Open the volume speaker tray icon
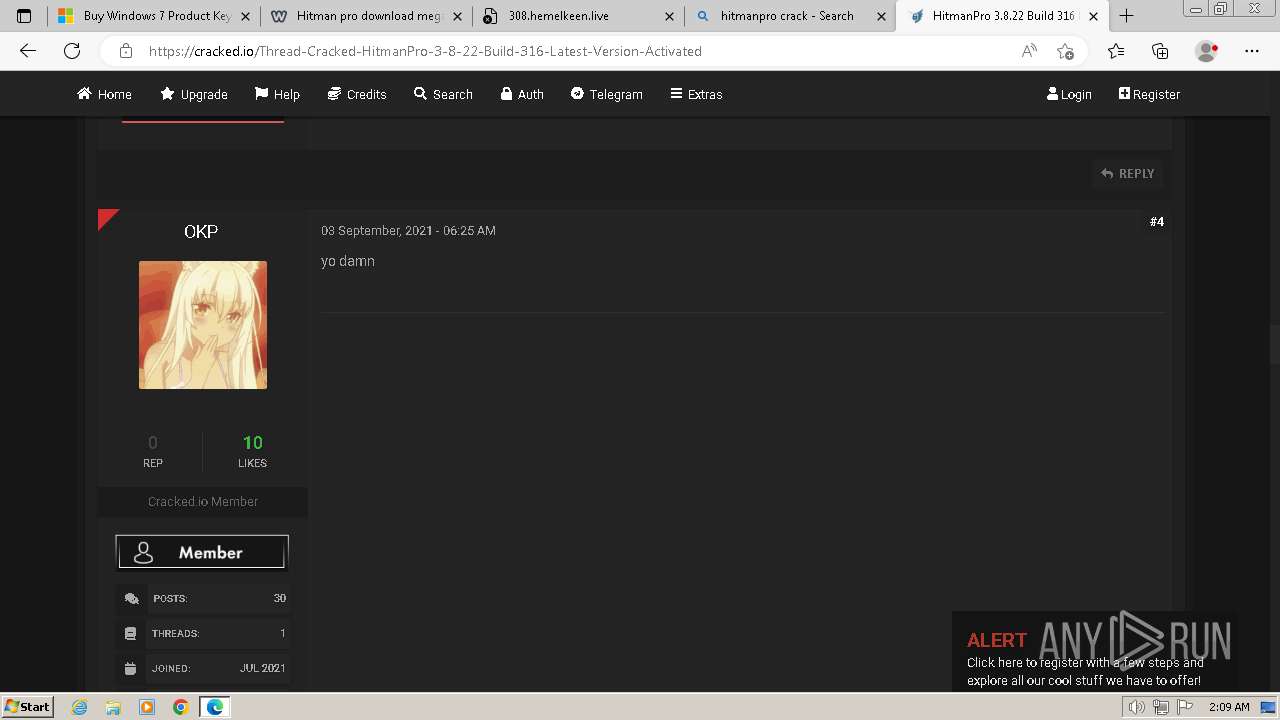This screenshot has height=720, width=1280. point(1137,707)
